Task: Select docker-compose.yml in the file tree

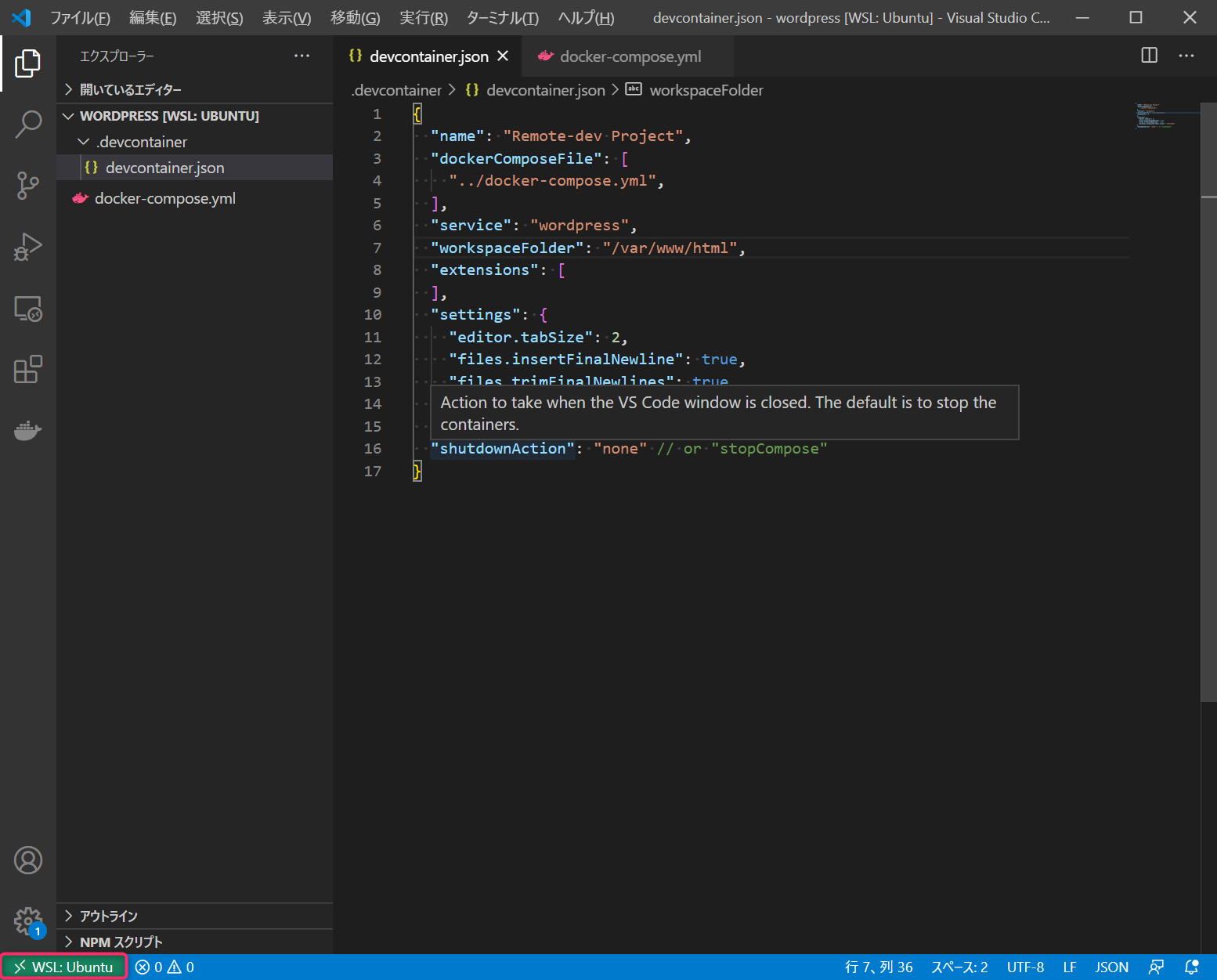Action: click(195, 198)
